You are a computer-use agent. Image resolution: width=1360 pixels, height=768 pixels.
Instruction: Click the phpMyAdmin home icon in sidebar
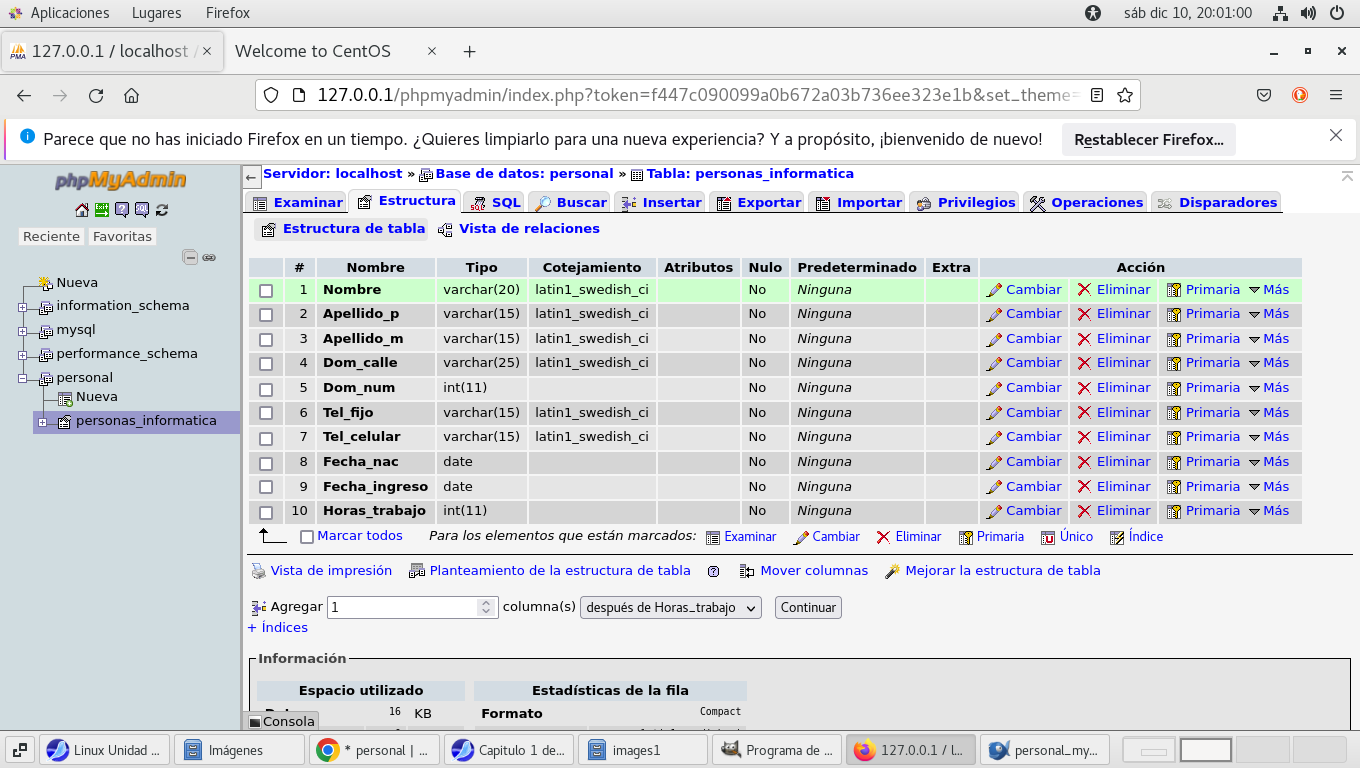point(82,210)
